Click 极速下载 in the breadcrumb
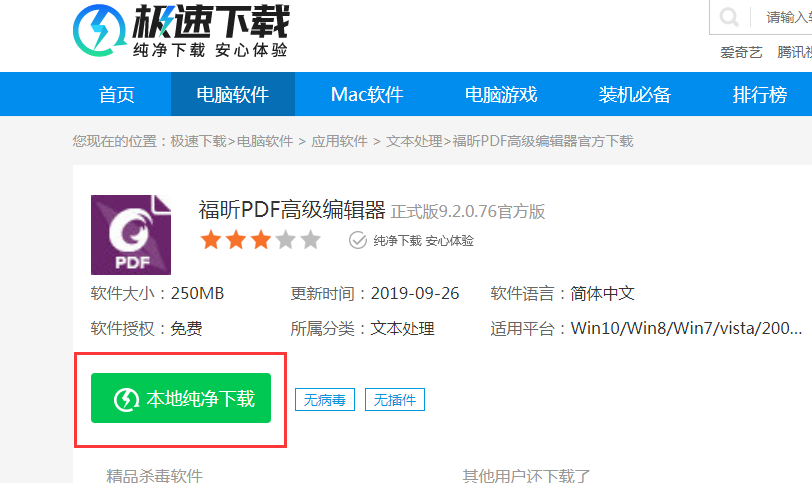Image resolution: width=812 pixels, height=483 pixels. [x=198, y=141]
